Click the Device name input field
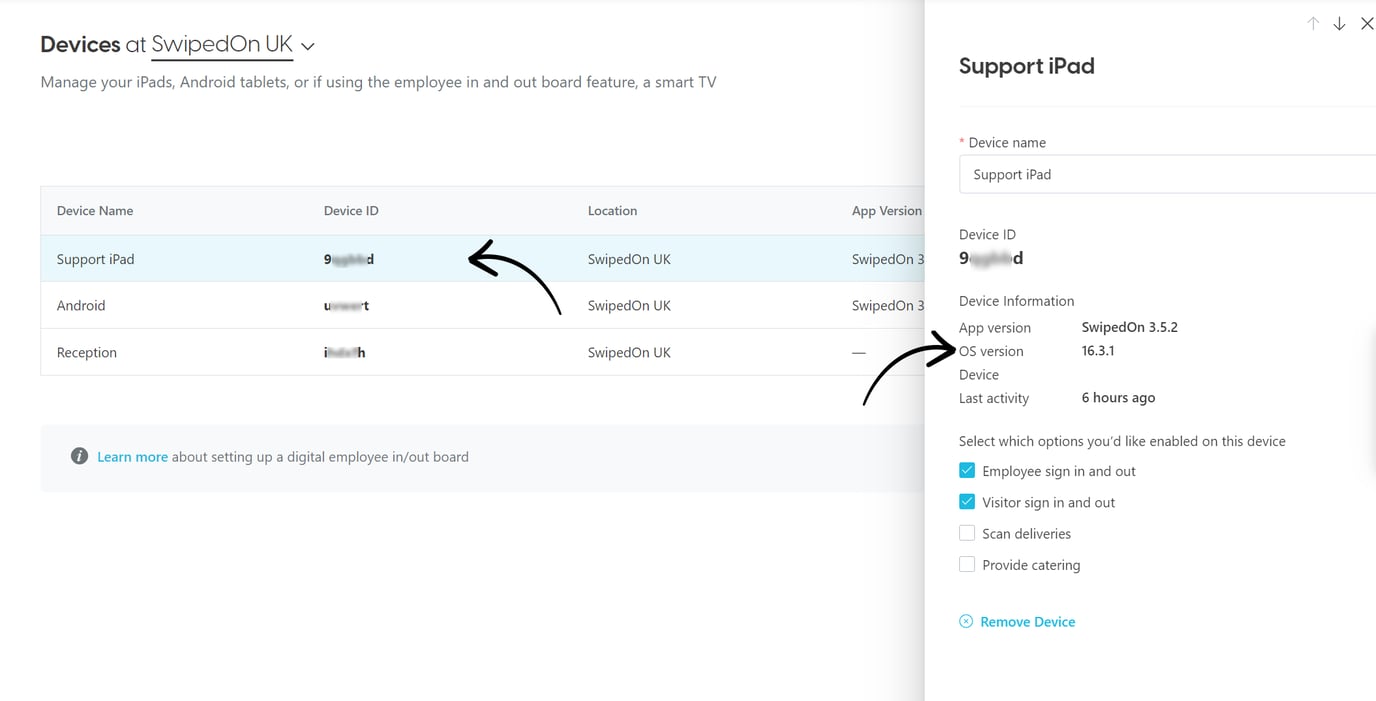The image size is (1376, 701). [x=1165, y=174]
